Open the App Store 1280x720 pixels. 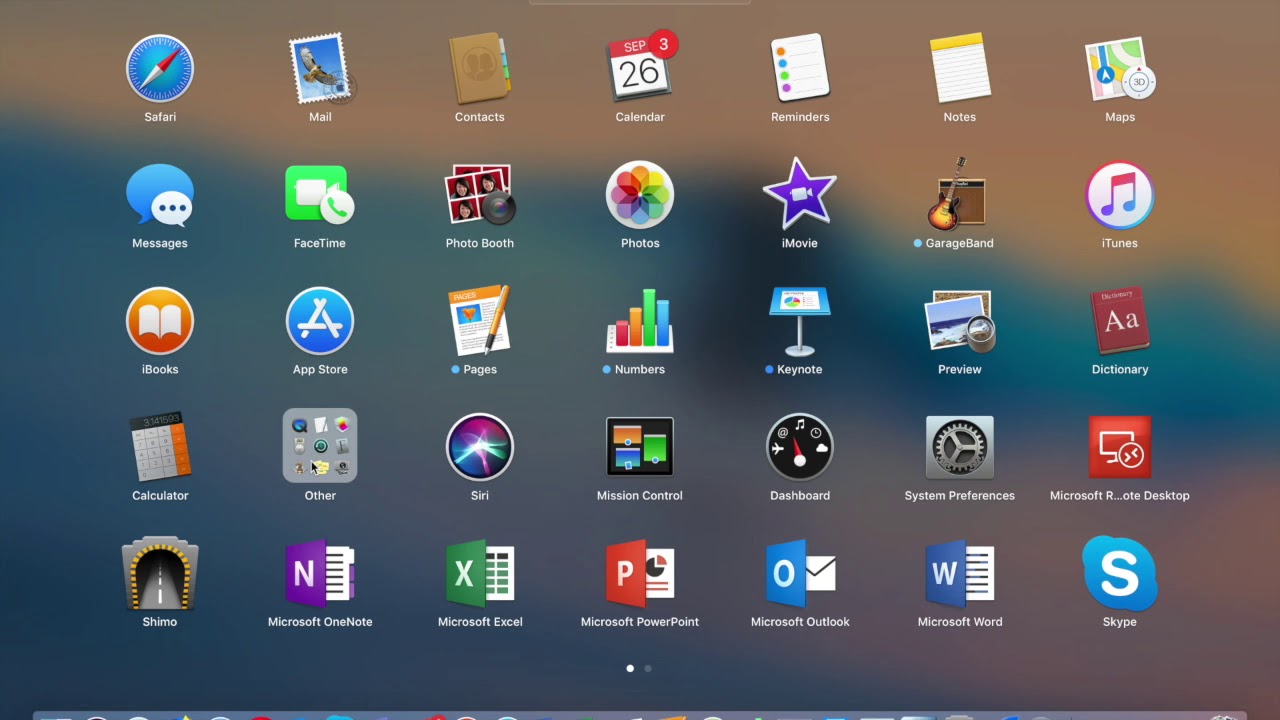[x=320, y=321]
